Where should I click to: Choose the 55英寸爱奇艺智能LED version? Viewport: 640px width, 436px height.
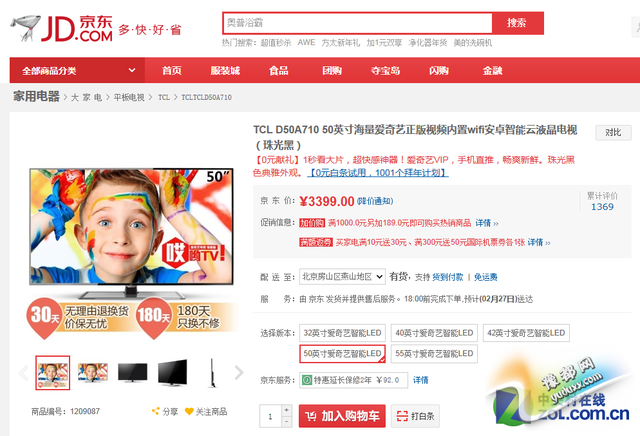pos(433,354)
